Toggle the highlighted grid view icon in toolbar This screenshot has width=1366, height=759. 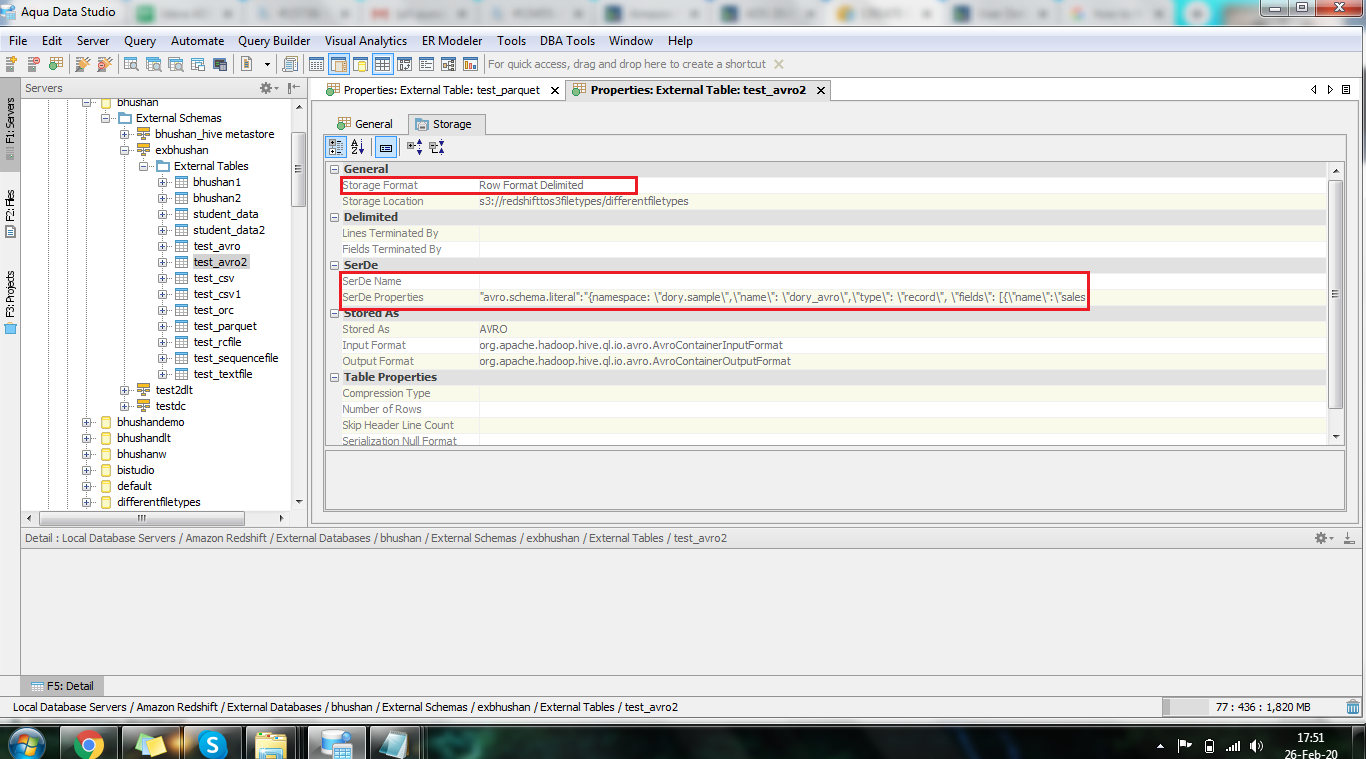[382, 64]
